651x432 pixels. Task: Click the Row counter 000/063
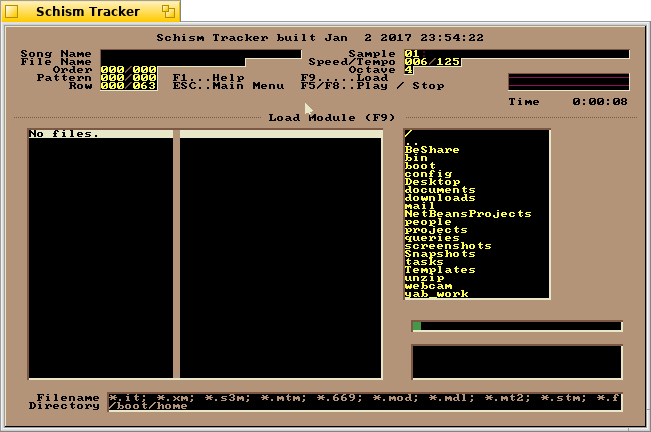click(128, 86)
